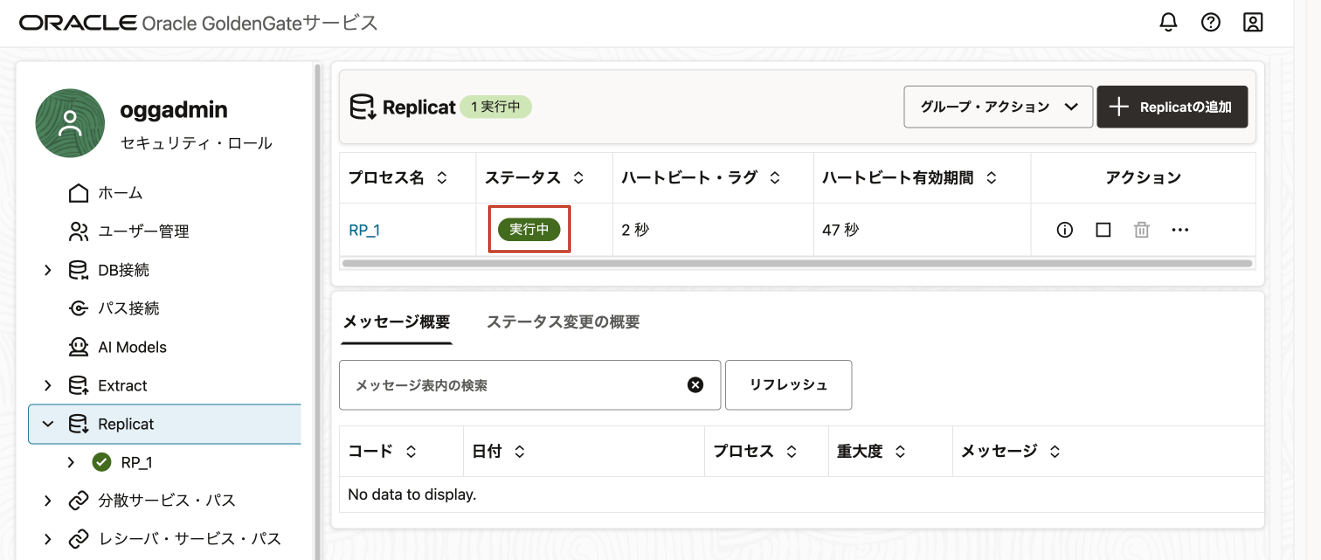Open the notifications bell icon
The height and width of the screenshot is (560, 1321).
coord(1168,22)
